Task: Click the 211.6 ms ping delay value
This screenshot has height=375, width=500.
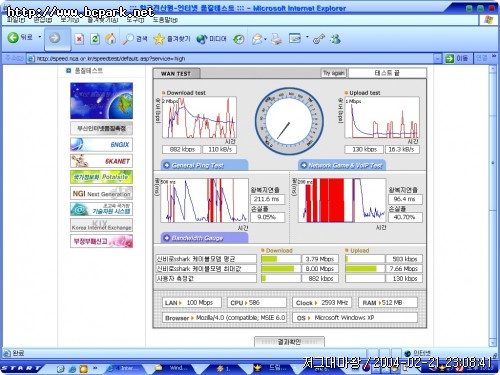Action: (x=267, y=199)
